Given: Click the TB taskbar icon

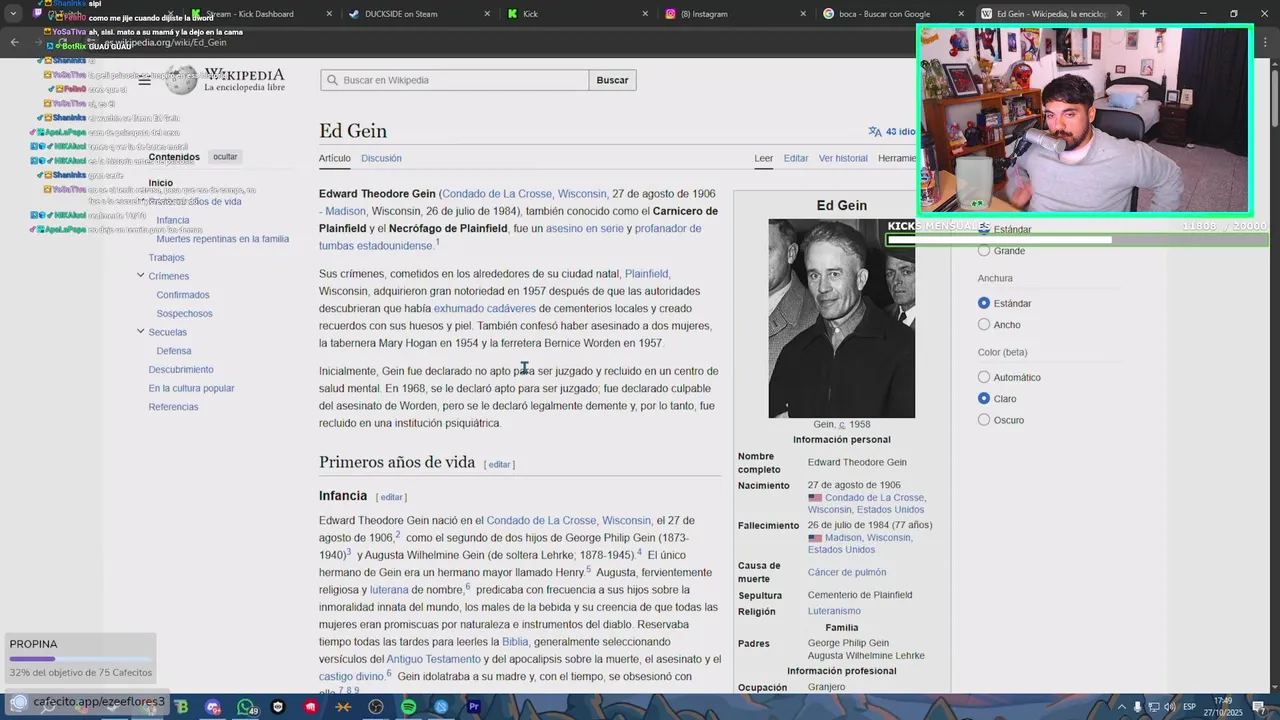Looking at the screenshot, I should (x=181, y=707).
